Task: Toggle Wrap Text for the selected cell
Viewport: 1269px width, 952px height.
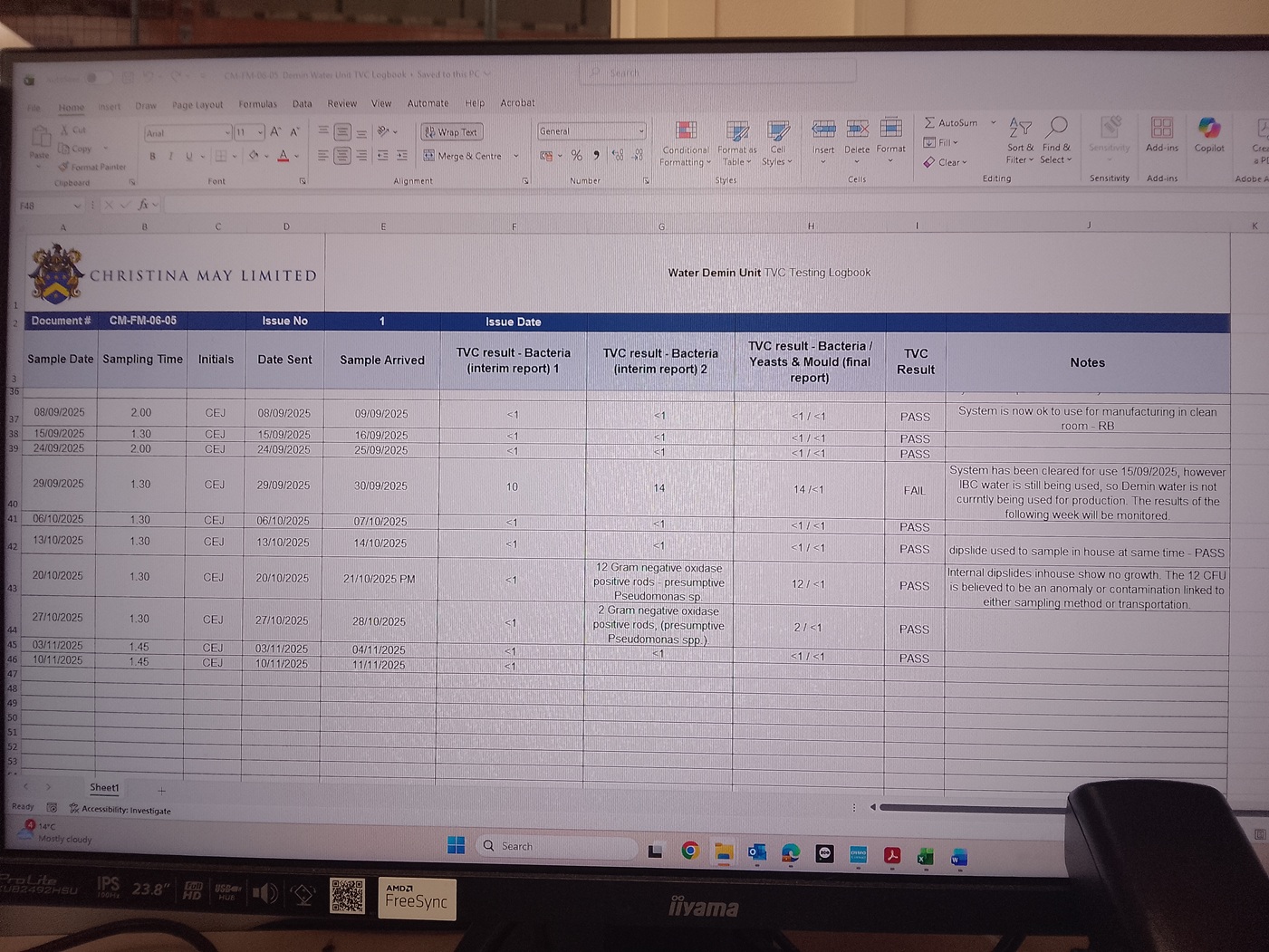Action: (x=451, y=132)
